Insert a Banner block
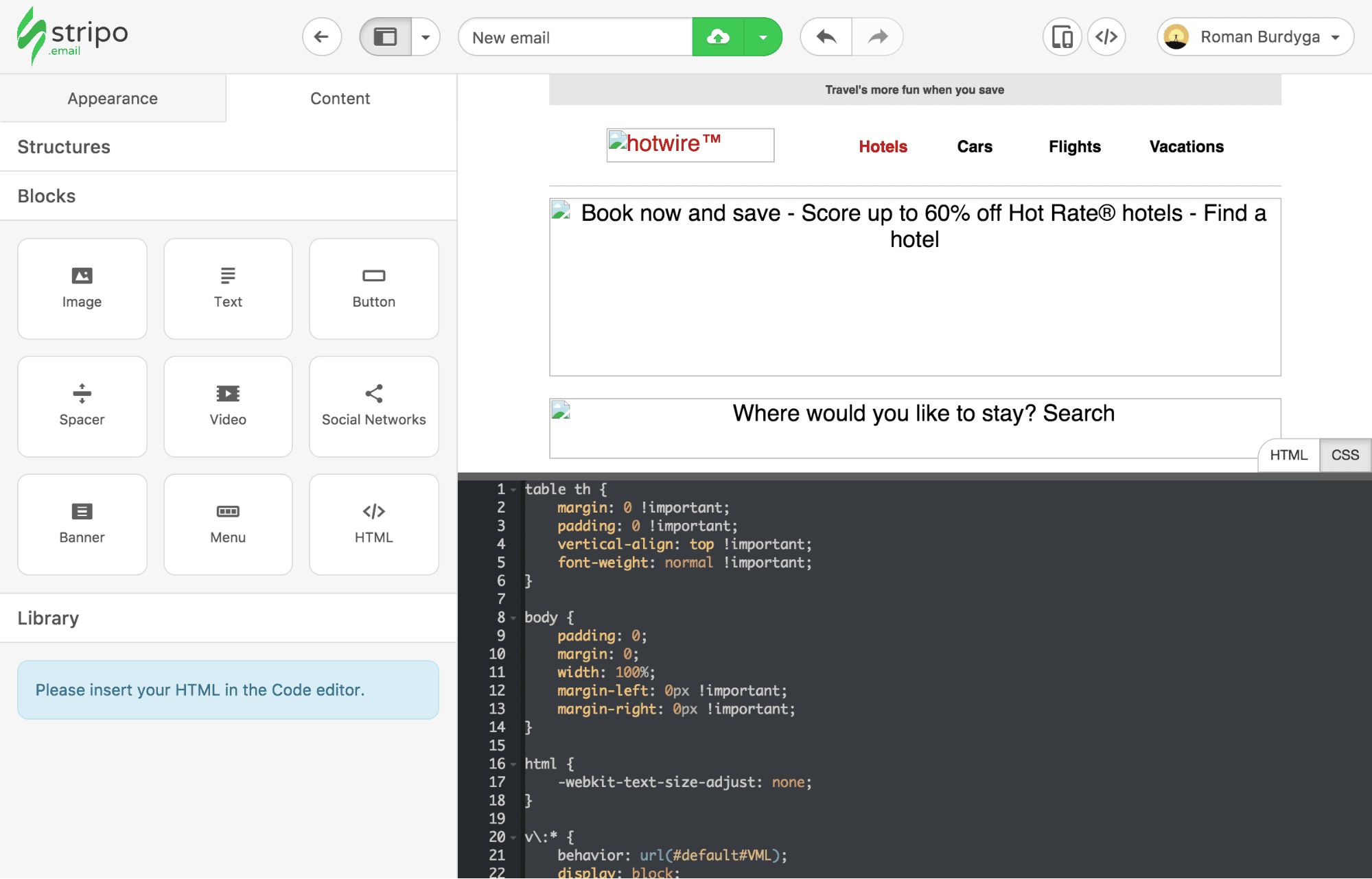 coord(82,524)
